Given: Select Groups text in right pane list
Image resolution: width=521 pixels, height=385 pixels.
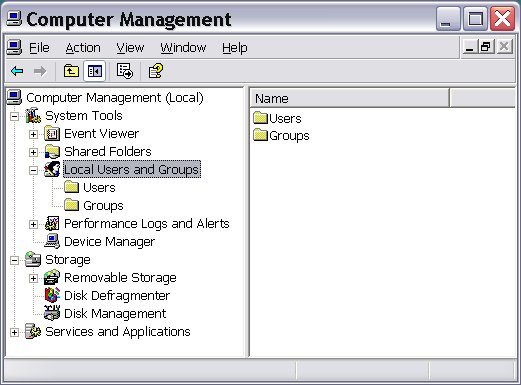Looking at the screenshot, I should point(289,136).
